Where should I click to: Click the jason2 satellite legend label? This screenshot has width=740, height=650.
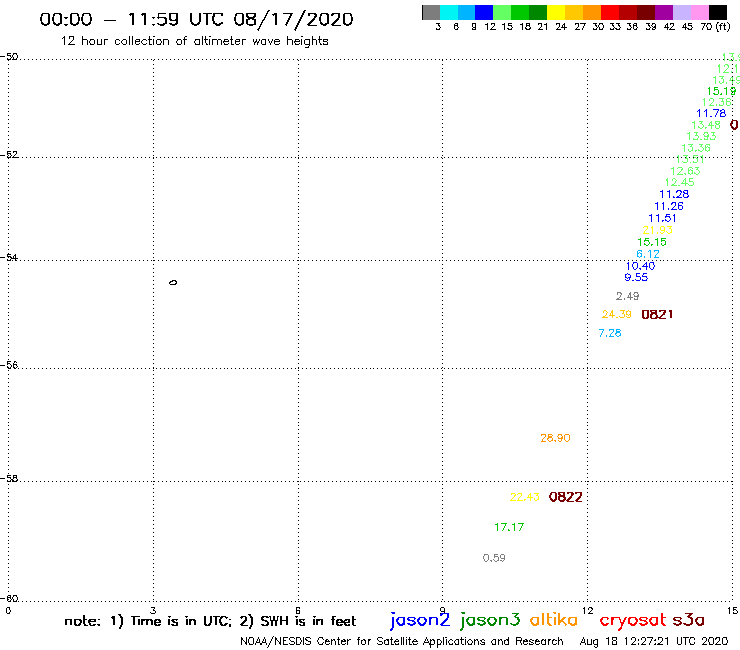(420, 620)
